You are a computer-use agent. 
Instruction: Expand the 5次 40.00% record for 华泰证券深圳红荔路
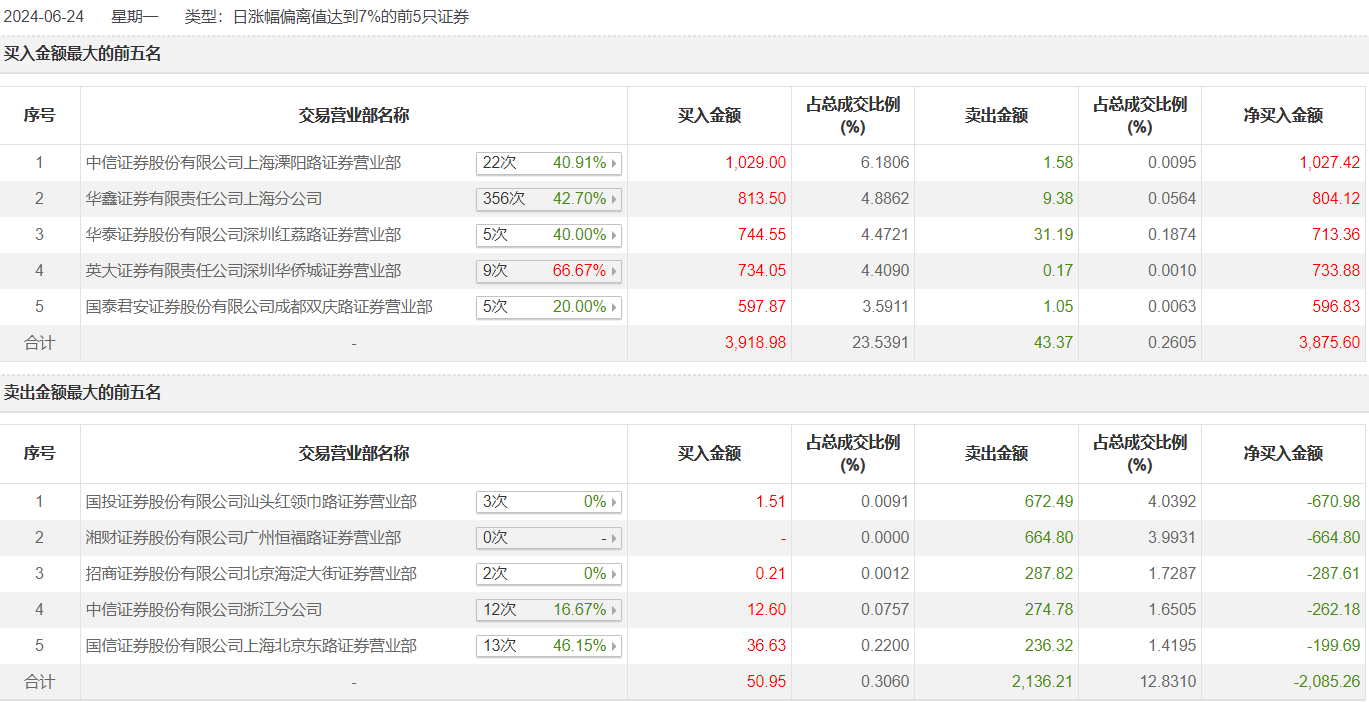pos(549,235)
